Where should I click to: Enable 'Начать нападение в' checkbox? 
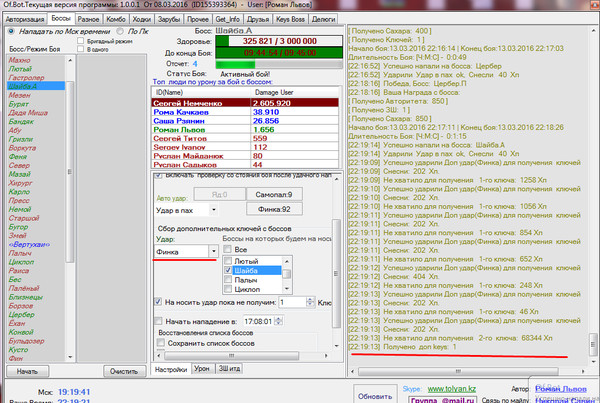point(158,321)
